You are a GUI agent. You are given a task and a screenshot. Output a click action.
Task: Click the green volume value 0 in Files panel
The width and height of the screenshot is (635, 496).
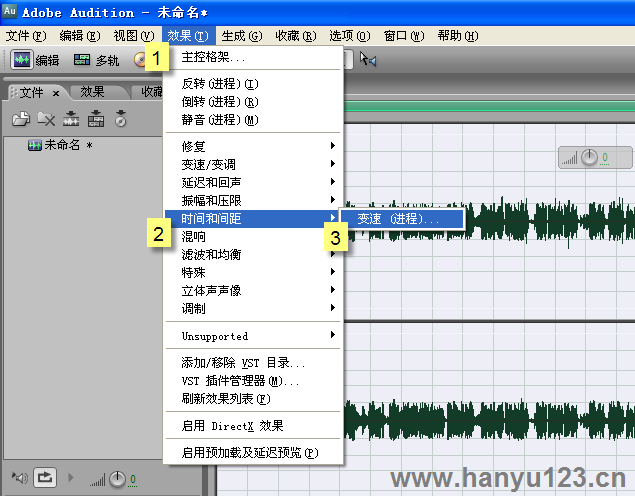(x=132, y=479)
